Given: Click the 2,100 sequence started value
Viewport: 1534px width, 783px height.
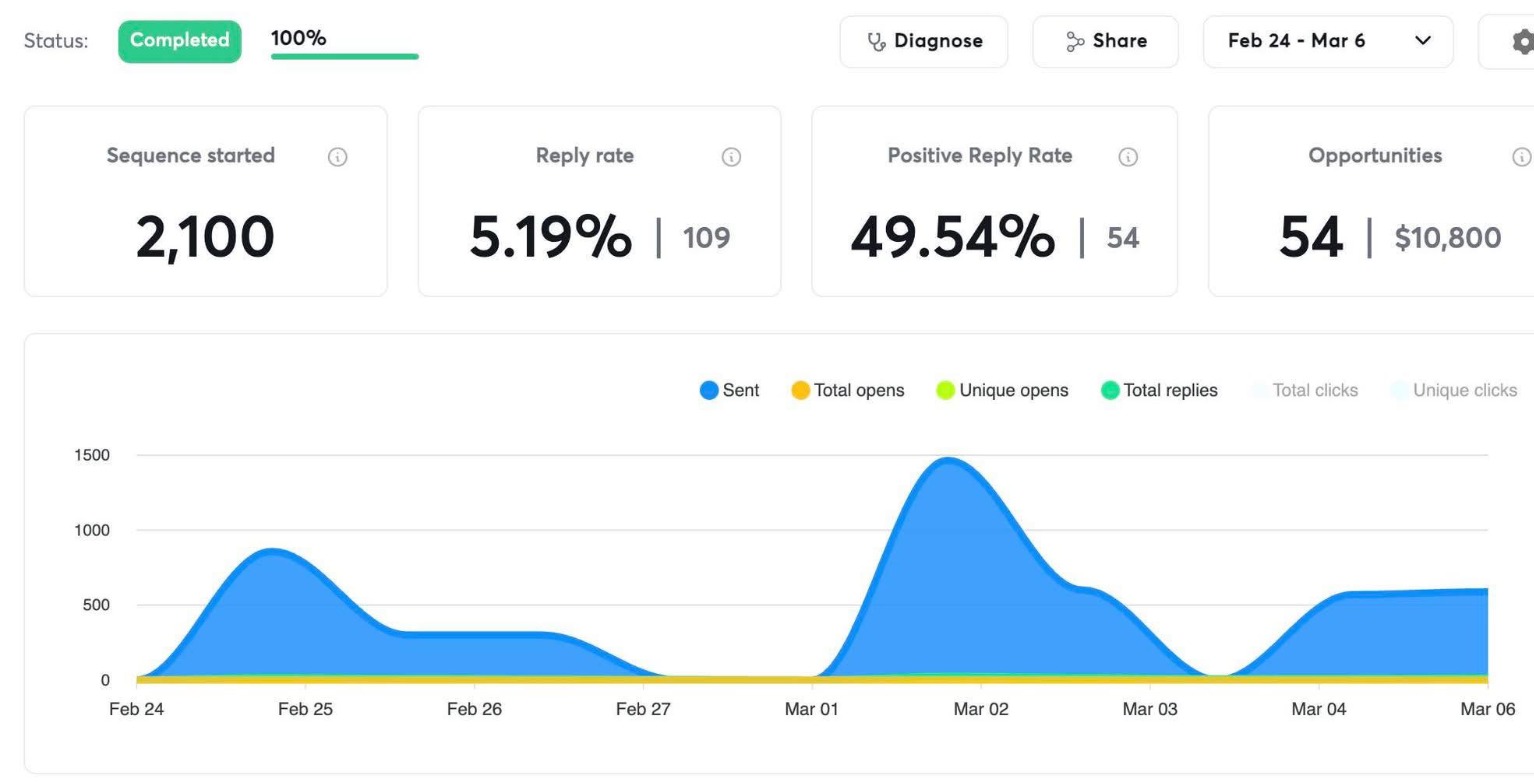Looking at the screenshot, I should pyautogui.click(x=205, y=237).
